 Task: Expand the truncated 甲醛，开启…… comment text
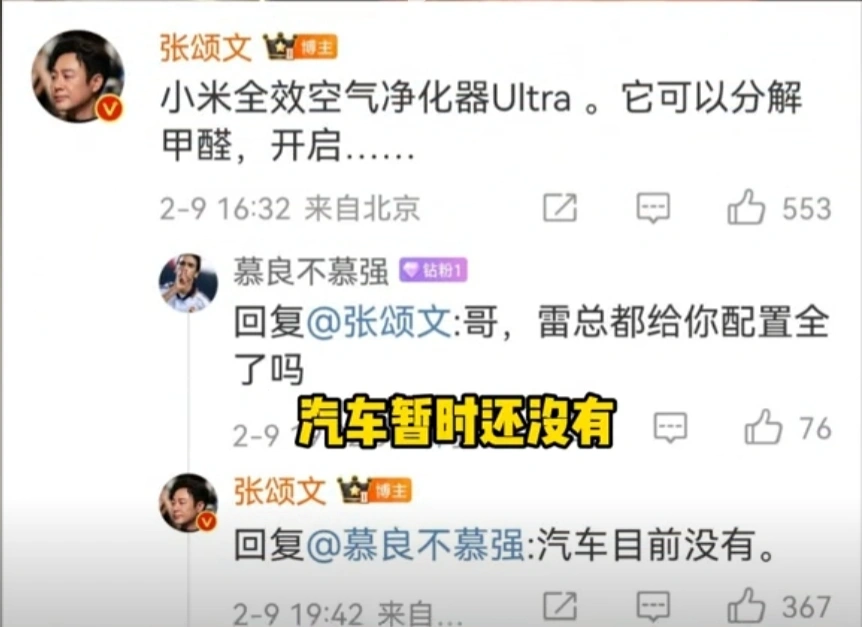tap(288, 146)
